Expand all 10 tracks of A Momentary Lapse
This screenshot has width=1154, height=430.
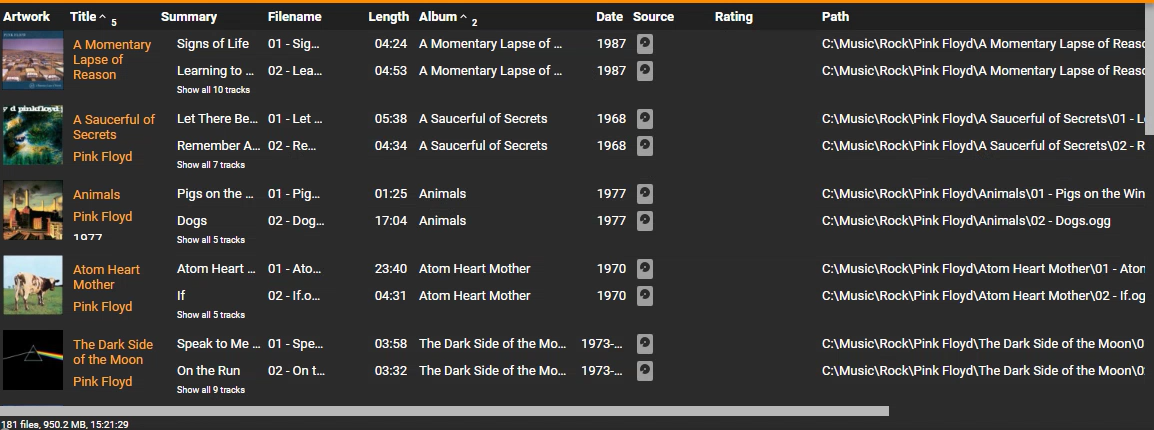click(213, 90)
